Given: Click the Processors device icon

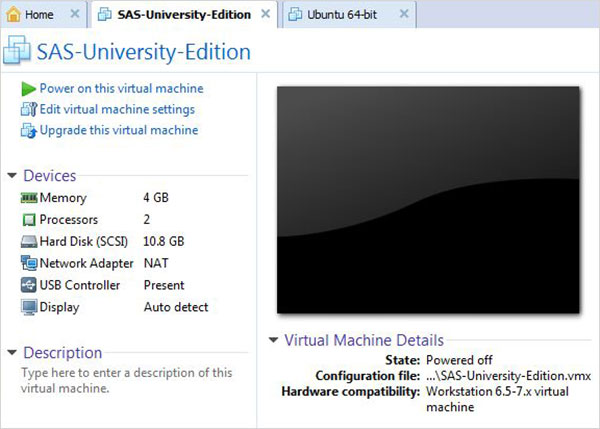Looking at the screenshot, I should tap(29, 220).
